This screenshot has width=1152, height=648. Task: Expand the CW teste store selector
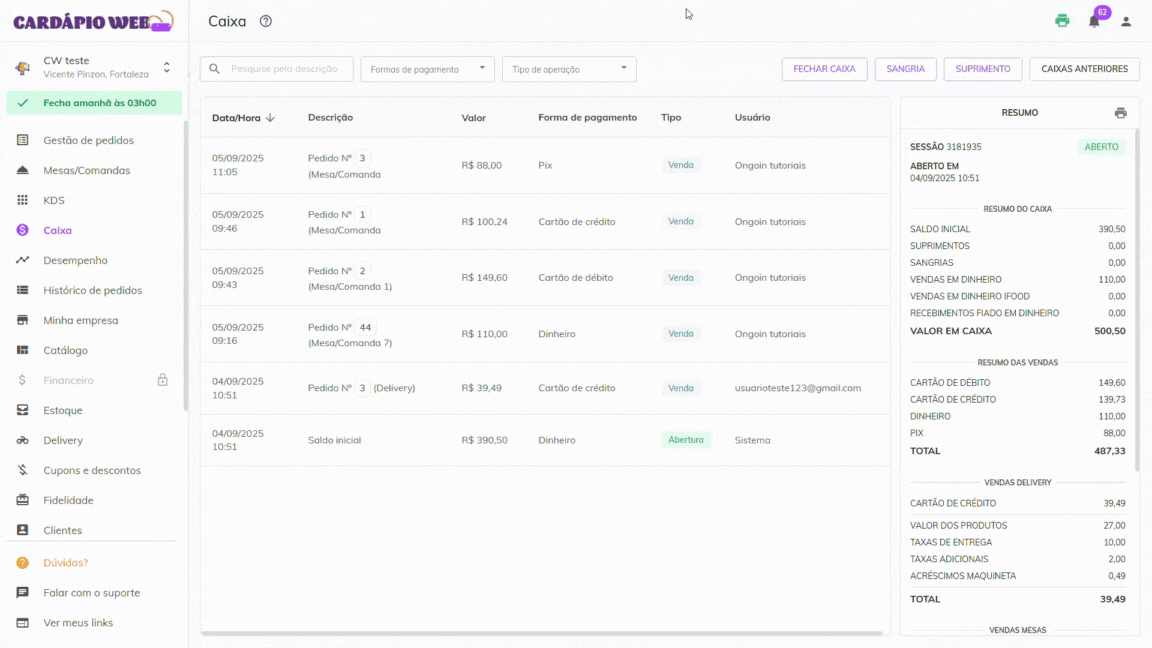(167, 67)
